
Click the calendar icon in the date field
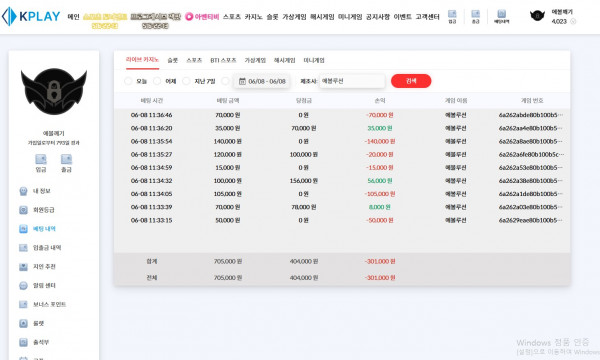point(242,81)
